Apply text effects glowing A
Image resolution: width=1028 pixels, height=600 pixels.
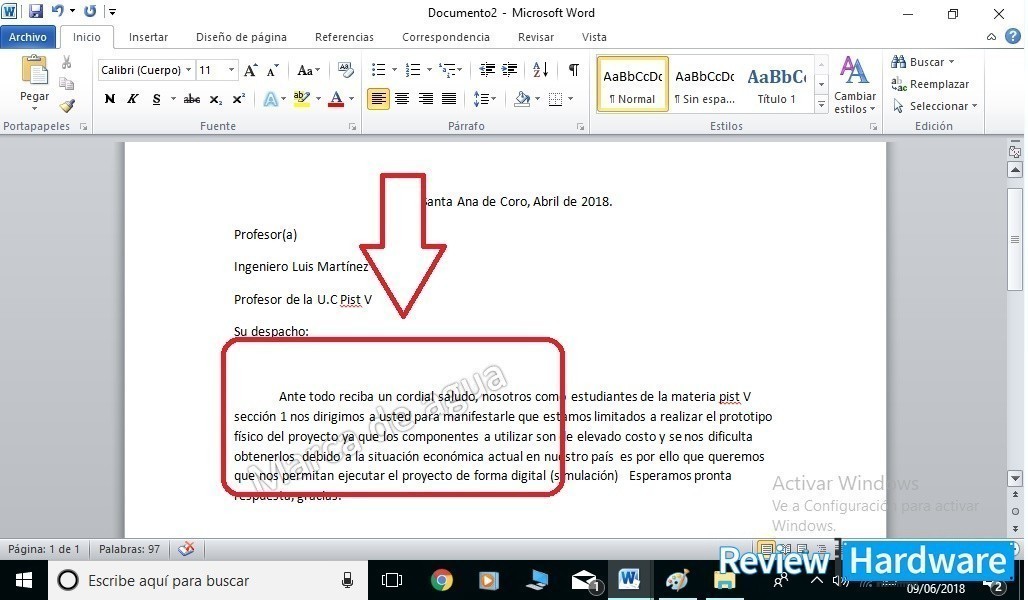[x=270, y=99]
